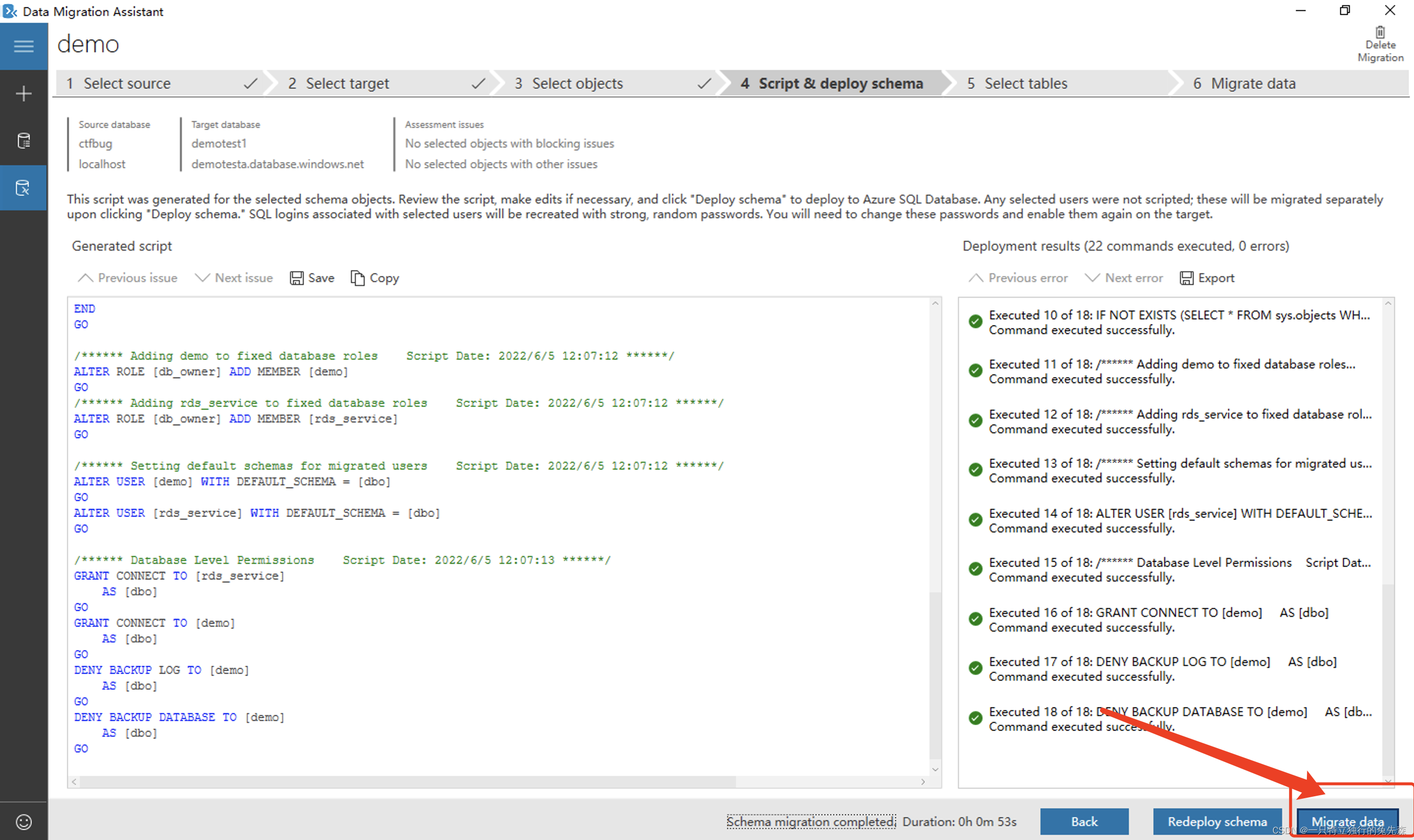Click the Next issue navigation icon
The image size is (1414, 840).
(x=200, y=278)
